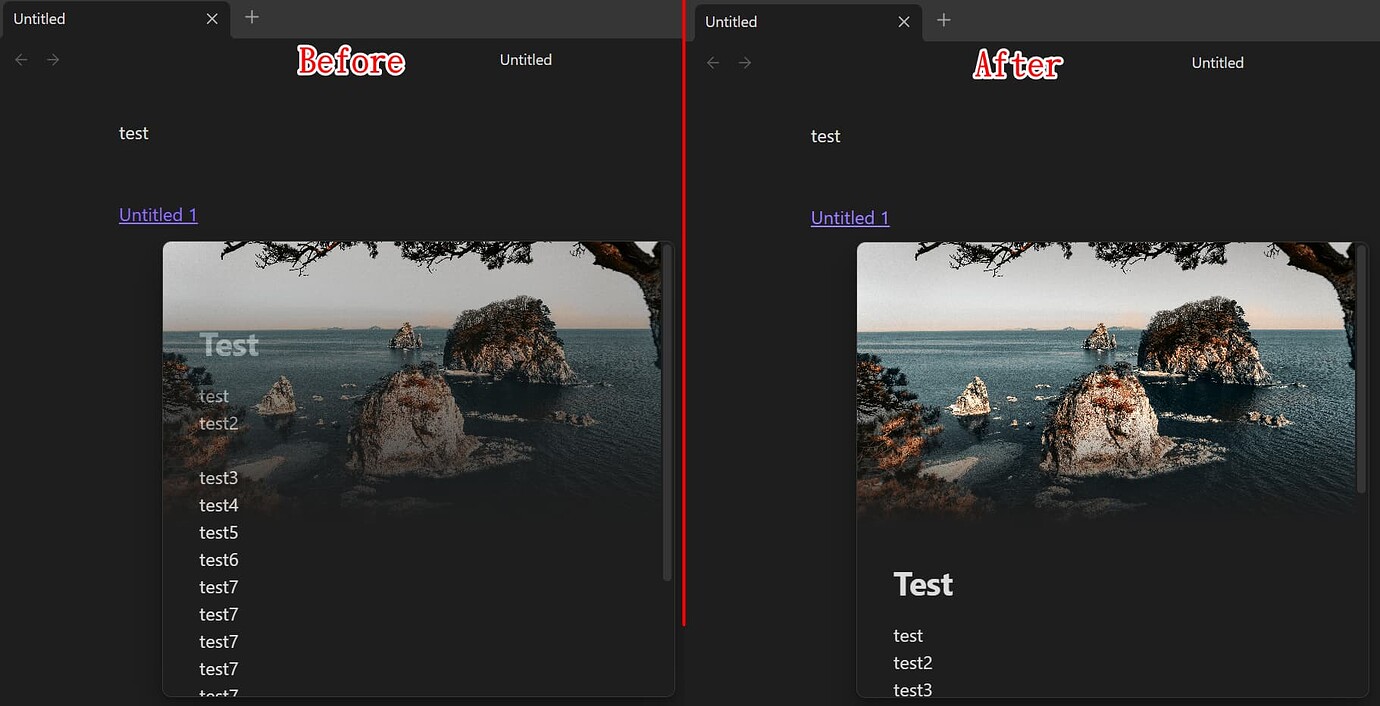The height and width of the screenshot is (706, 1380).
Task: Select the 'test5' list item in the Before card
Action: coord(218,532)
